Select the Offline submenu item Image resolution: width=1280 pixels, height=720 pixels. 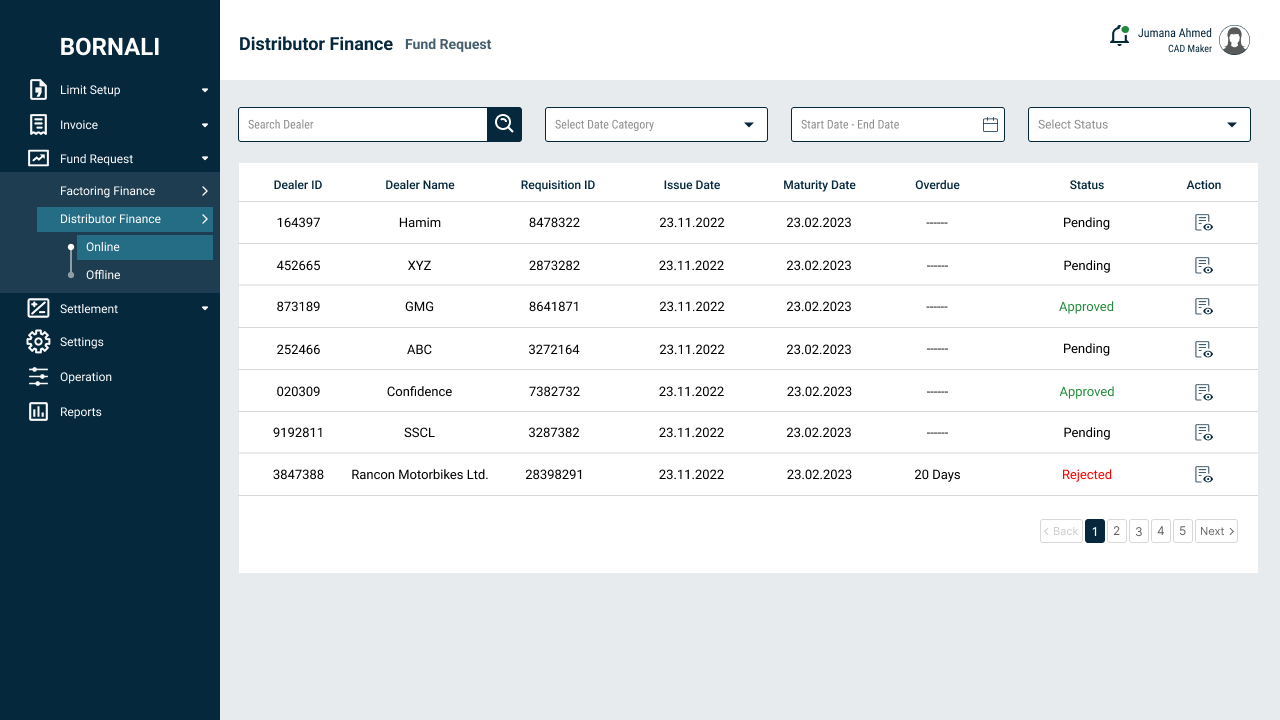point(103,275)
